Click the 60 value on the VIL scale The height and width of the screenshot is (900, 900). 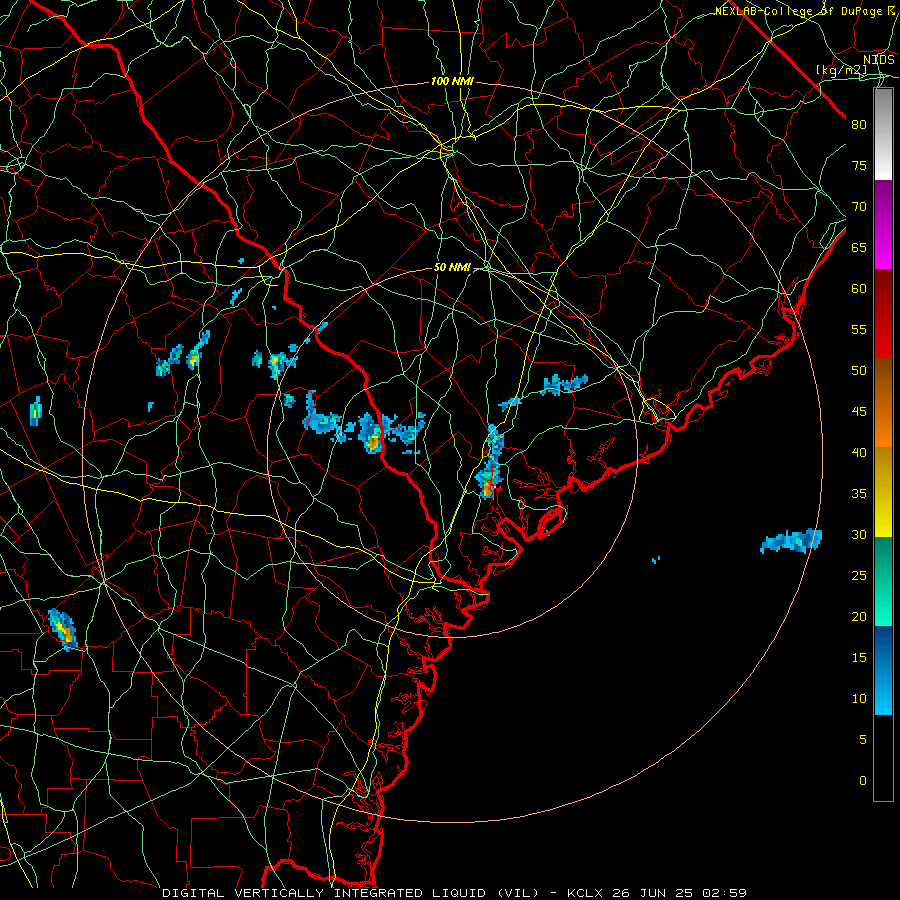click(859, 289)
